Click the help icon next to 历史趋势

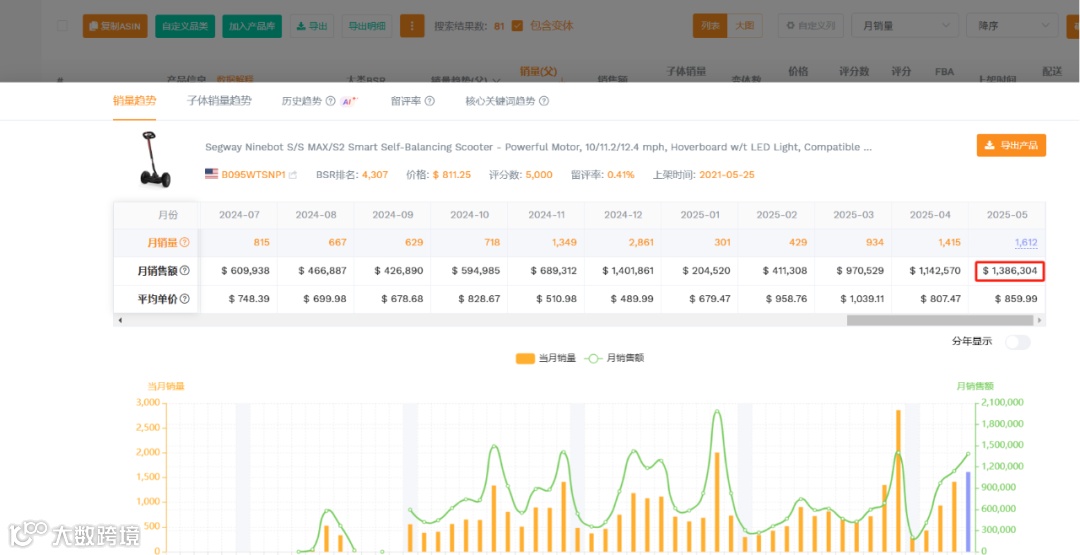pos(330,101)
